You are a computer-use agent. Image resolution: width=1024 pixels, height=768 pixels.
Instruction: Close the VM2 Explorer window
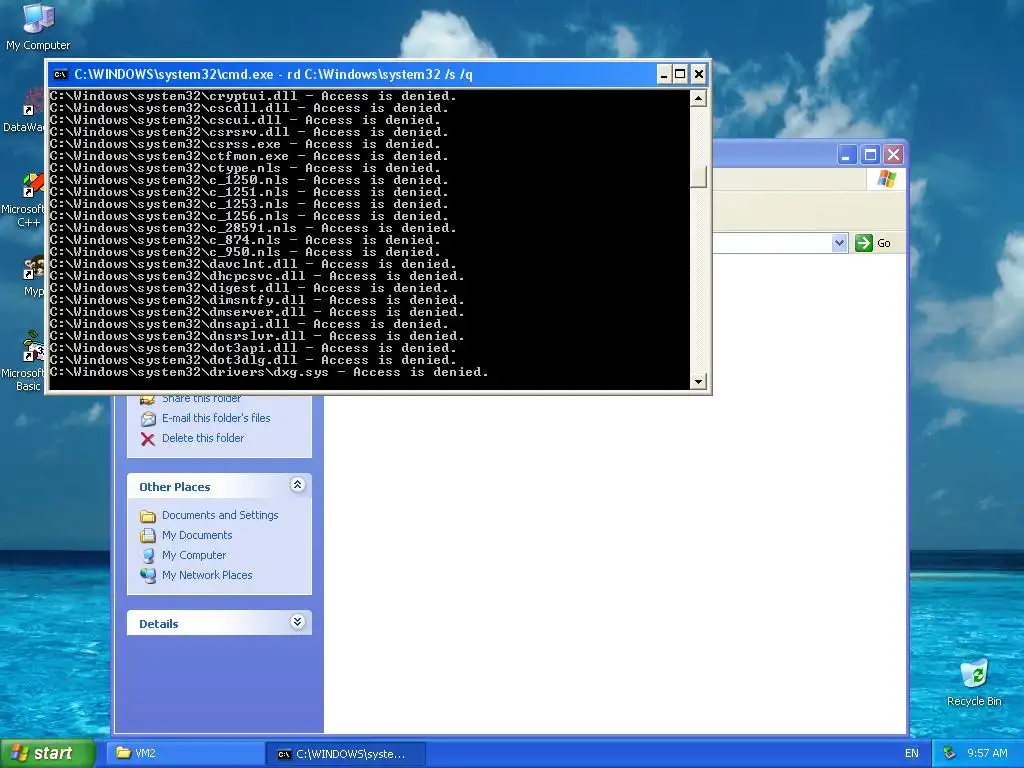pos(893,155)
